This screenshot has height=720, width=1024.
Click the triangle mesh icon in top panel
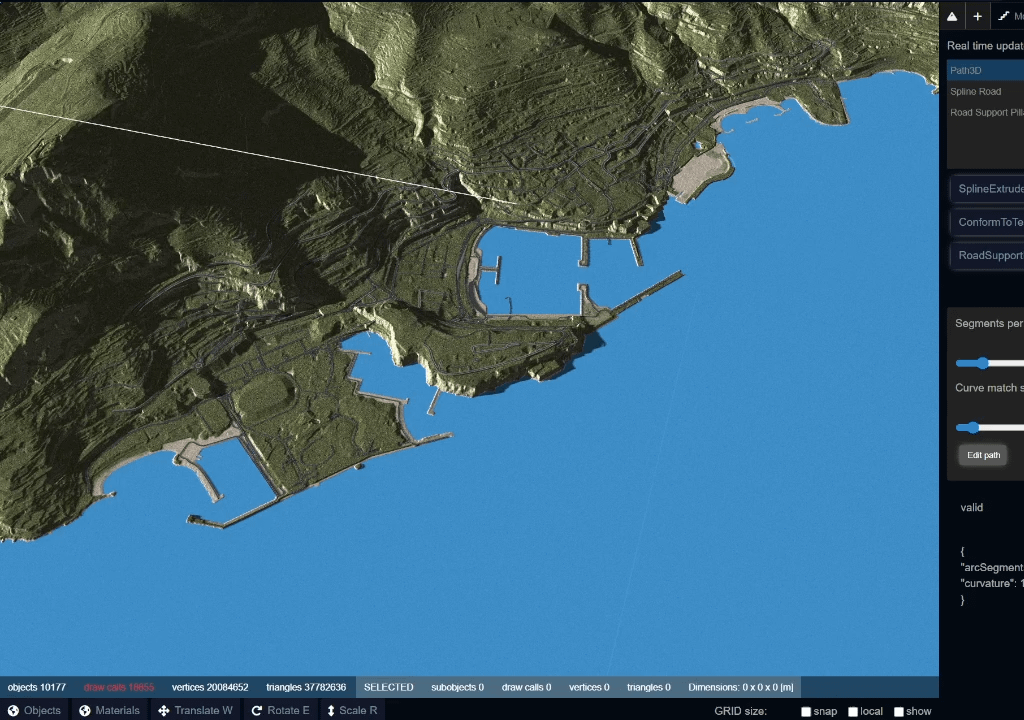(952, 15)
